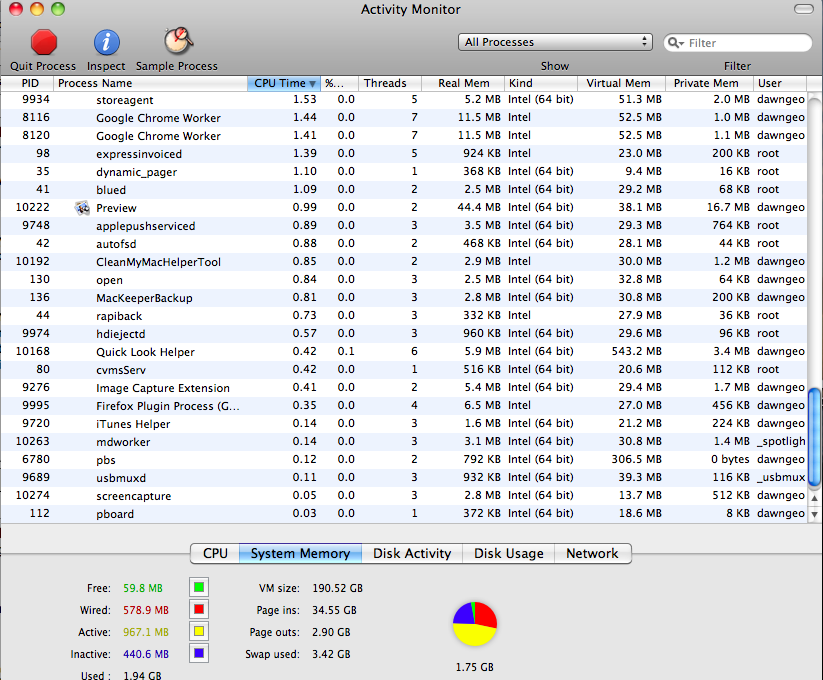The image size is (823, 680).
Task: Sort by Process Name column header
Action: 150,83
